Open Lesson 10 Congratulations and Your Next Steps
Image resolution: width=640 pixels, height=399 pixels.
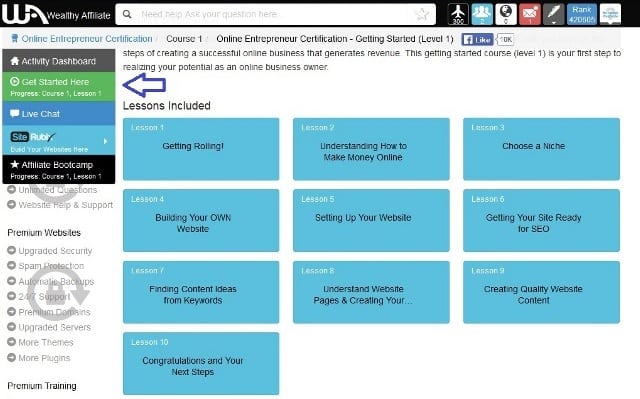click(x=201, y=364)
